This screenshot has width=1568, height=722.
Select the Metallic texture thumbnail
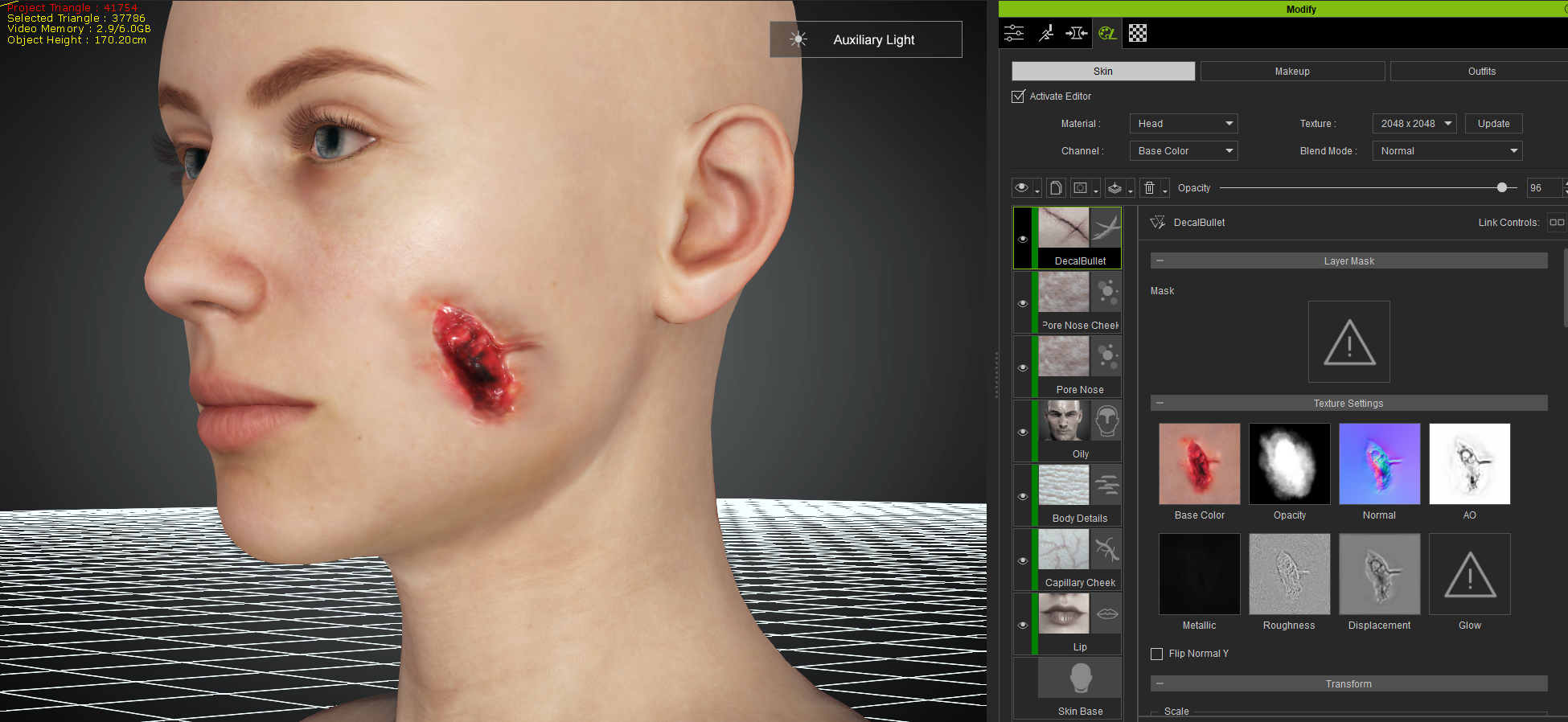point(1200,574)
